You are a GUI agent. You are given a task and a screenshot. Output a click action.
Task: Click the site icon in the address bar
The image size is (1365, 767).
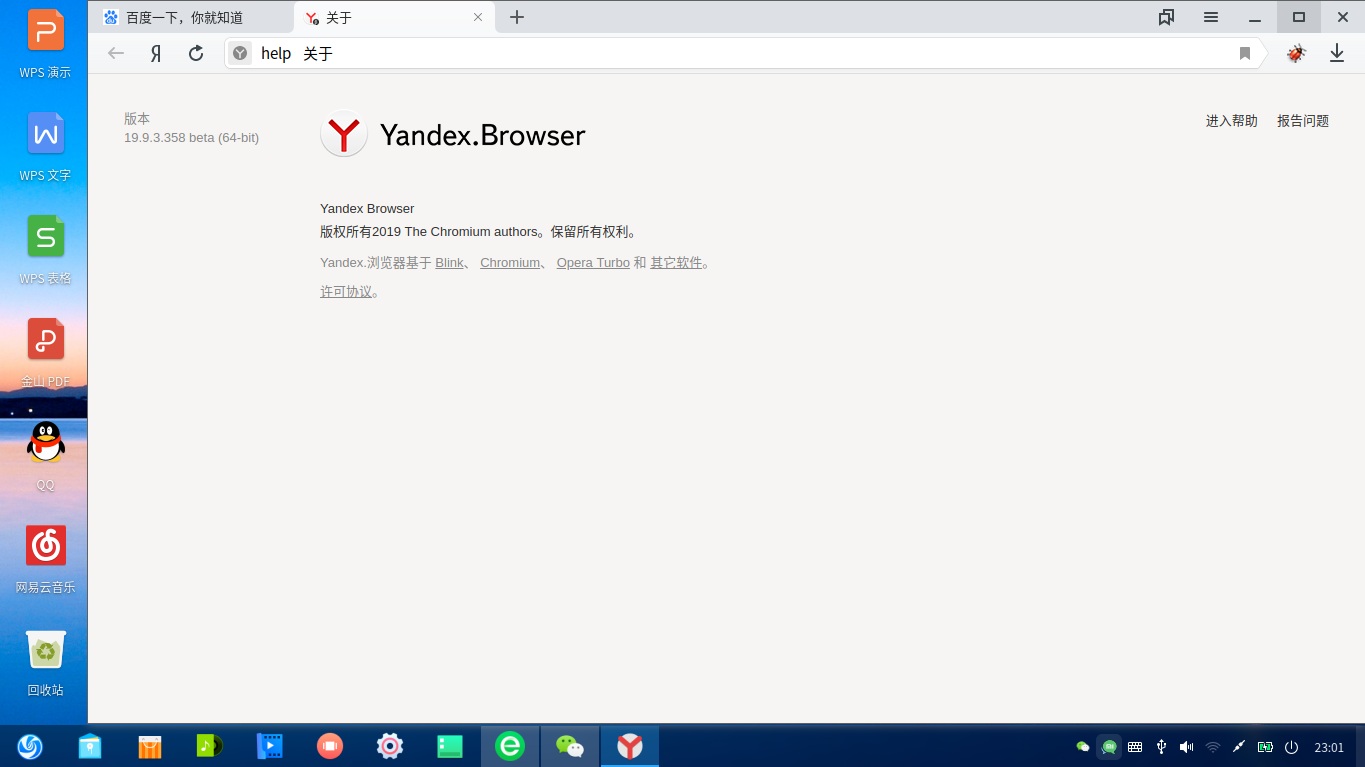point(240,53)
